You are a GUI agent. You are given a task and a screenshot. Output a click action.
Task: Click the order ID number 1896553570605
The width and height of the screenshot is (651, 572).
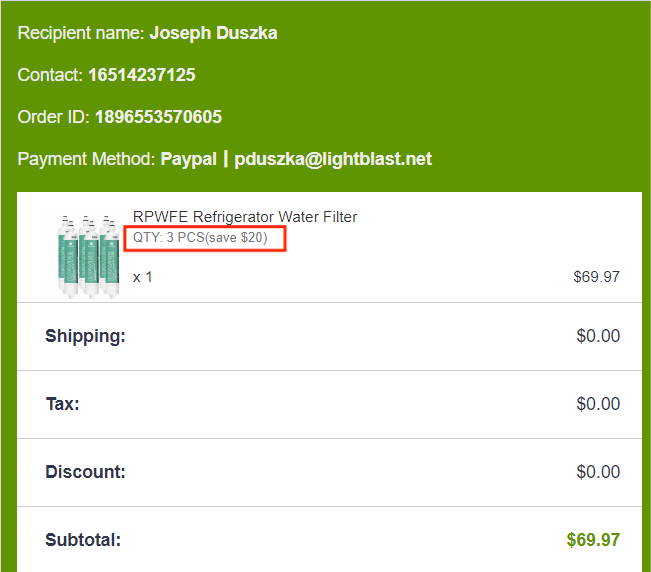(x=158, y=117)
